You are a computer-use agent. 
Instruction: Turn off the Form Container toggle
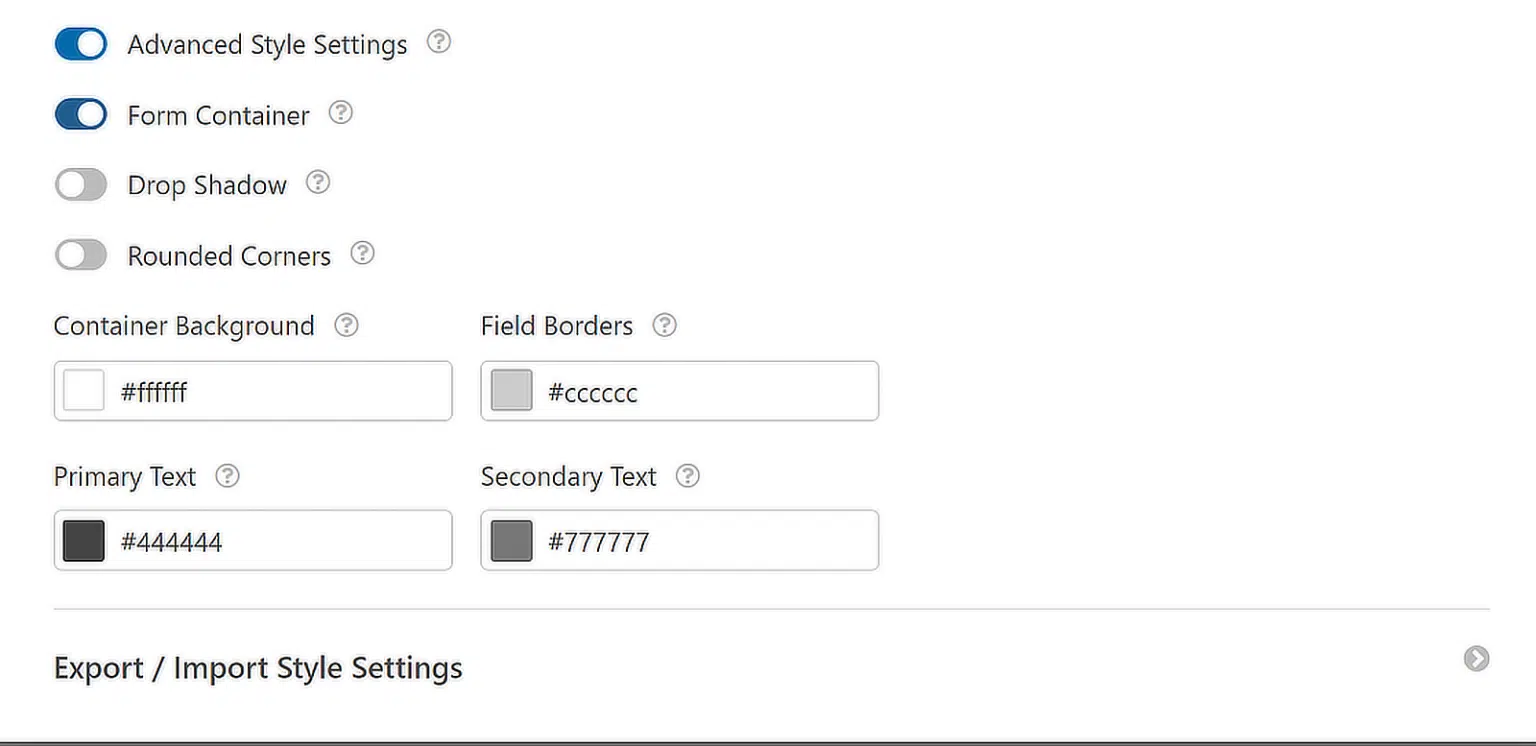(x=81, y=115)
